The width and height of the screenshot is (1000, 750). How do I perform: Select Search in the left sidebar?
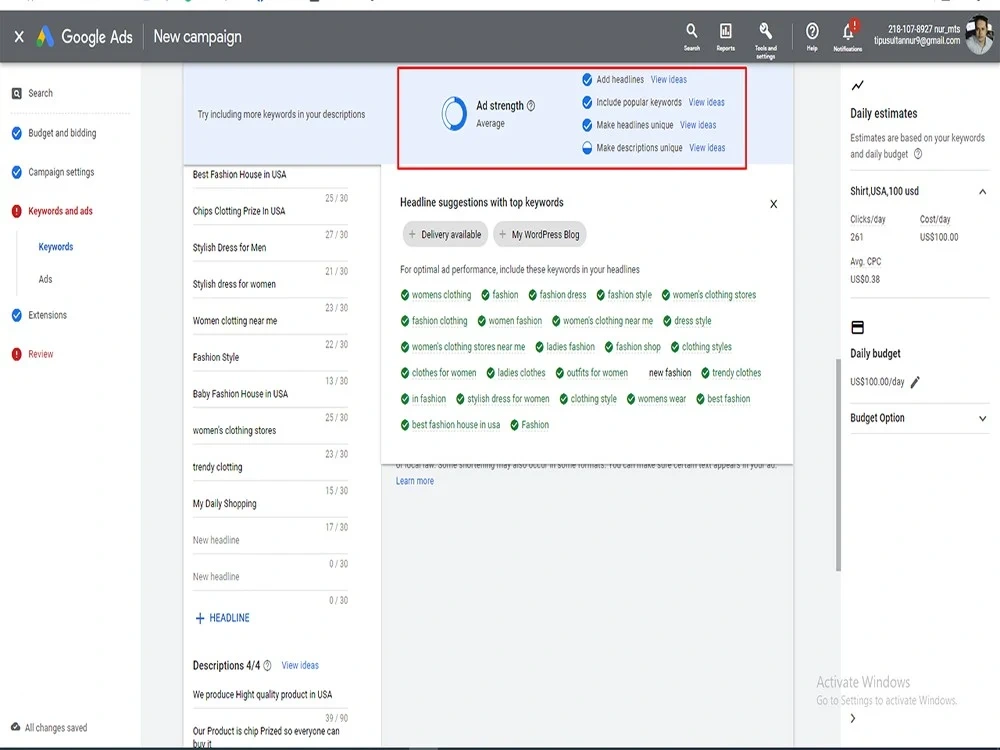(x=40, y=93)
